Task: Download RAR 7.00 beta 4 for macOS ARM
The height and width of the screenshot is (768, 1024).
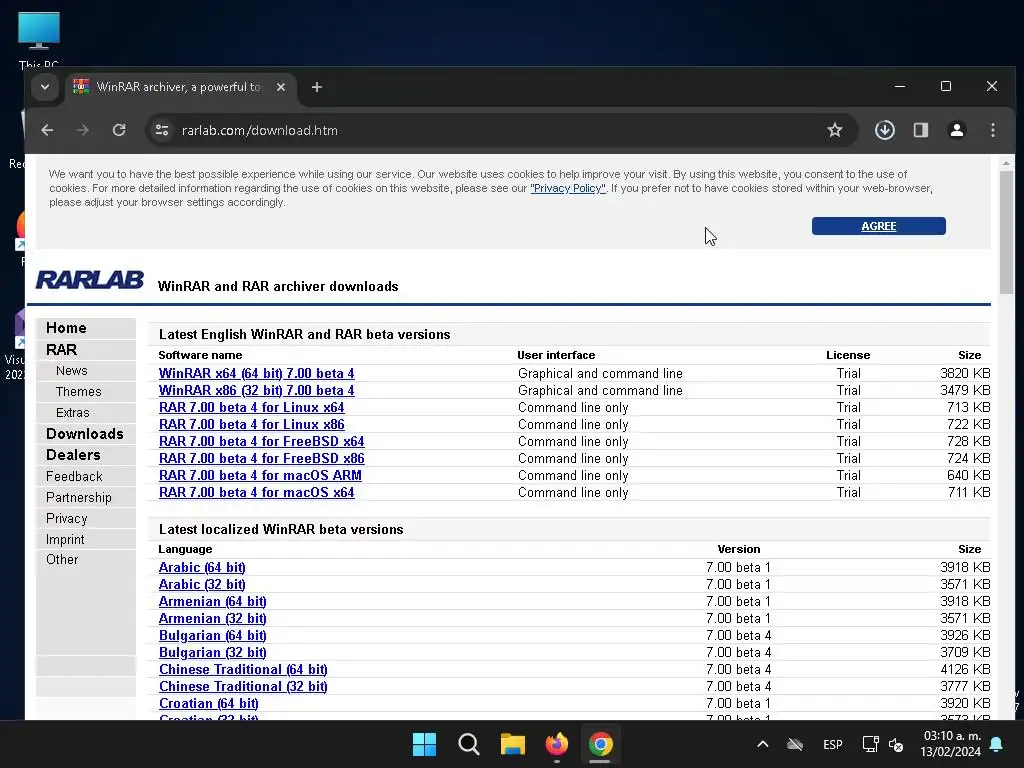Action: click(260, 475)
